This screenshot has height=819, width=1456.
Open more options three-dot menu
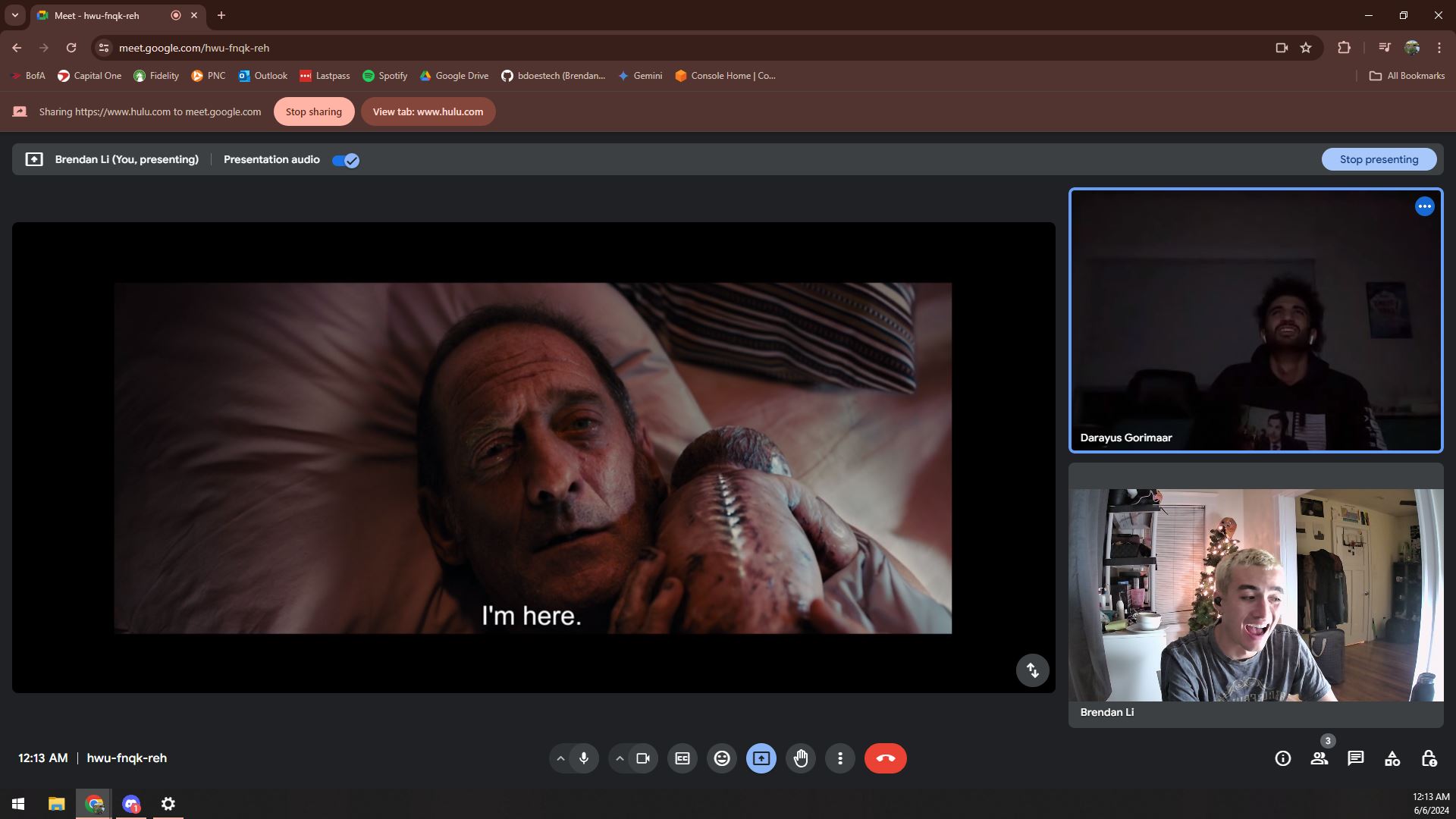[840, 758]
